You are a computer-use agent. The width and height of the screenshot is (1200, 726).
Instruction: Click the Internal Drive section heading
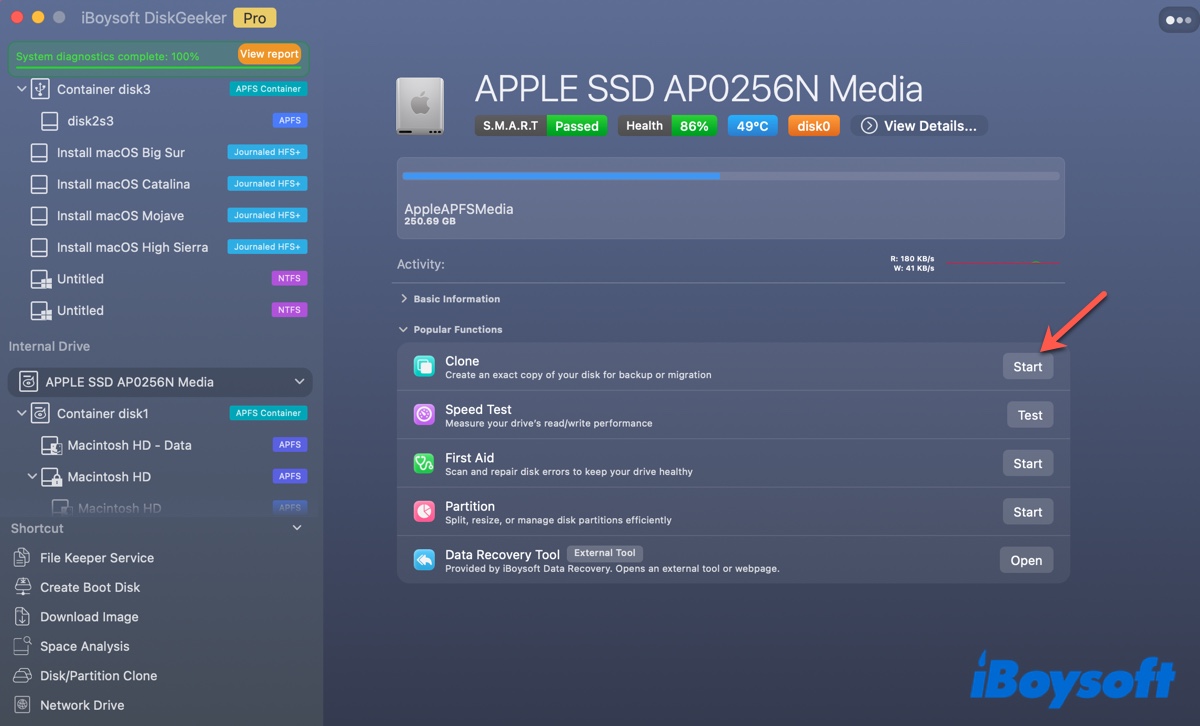(x=49, y=346)
